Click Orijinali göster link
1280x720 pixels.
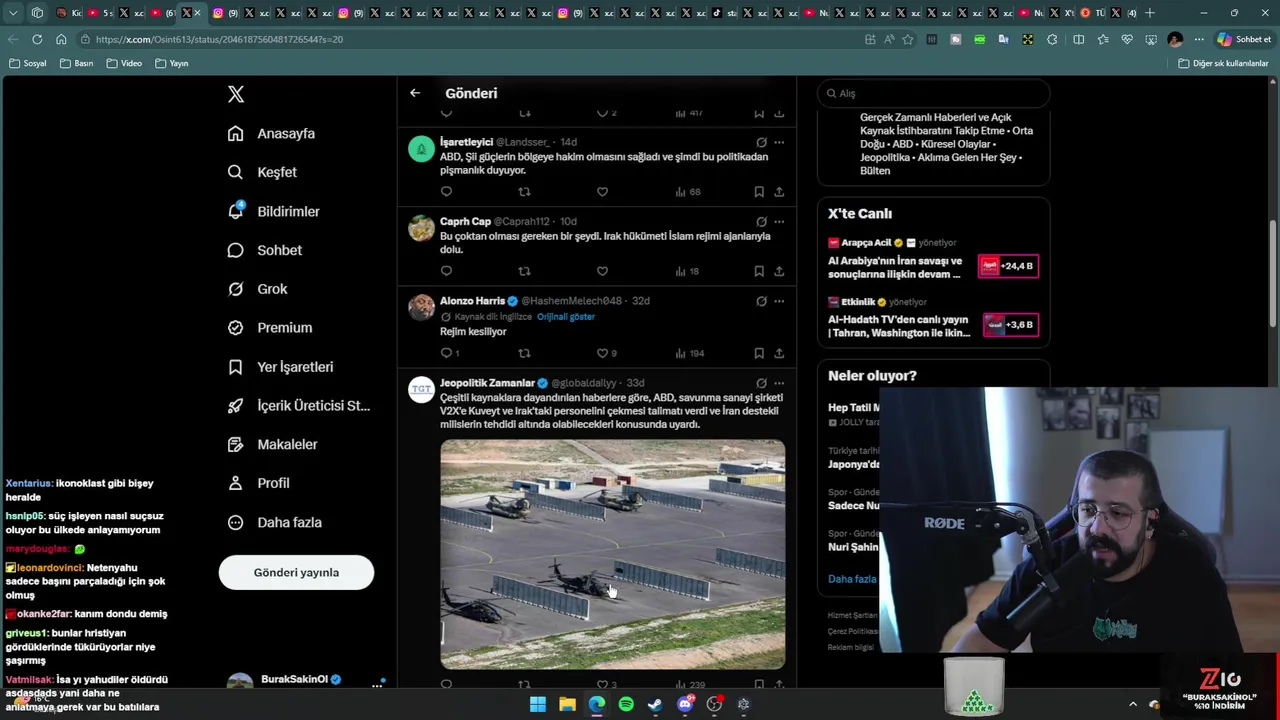click(x=566, y=317)
